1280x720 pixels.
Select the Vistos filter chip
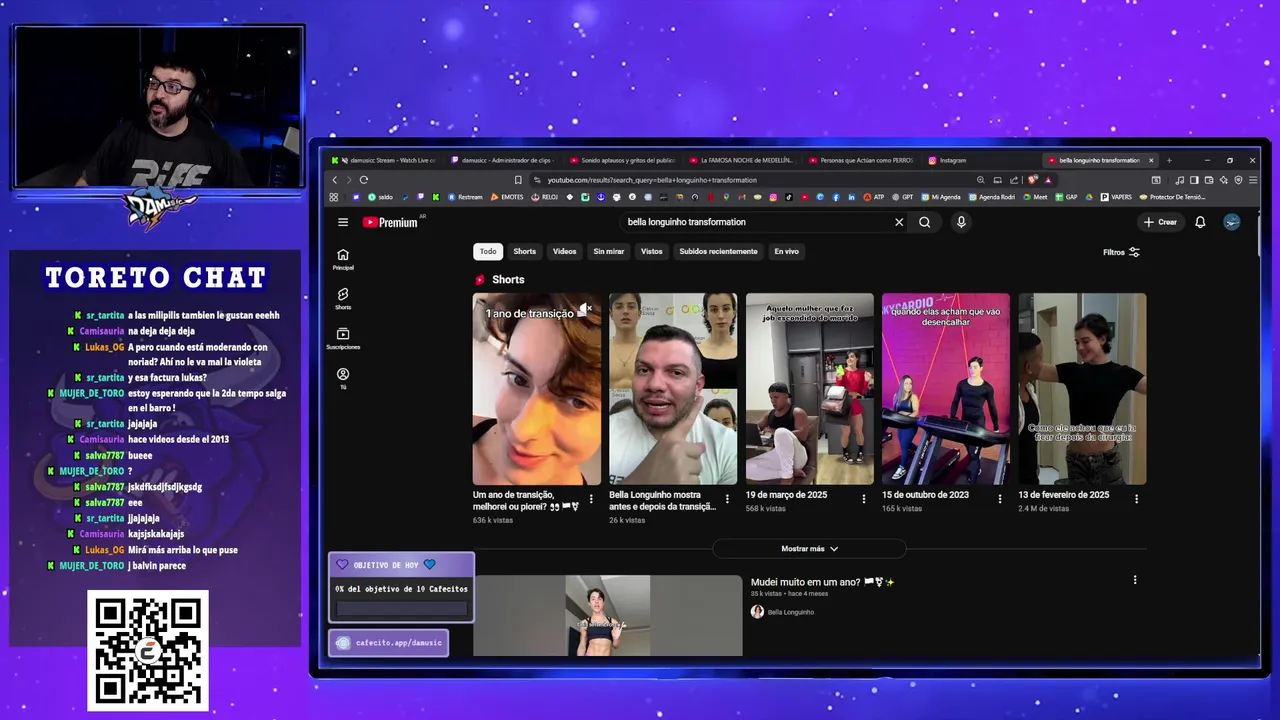click(x=651, y=251)
